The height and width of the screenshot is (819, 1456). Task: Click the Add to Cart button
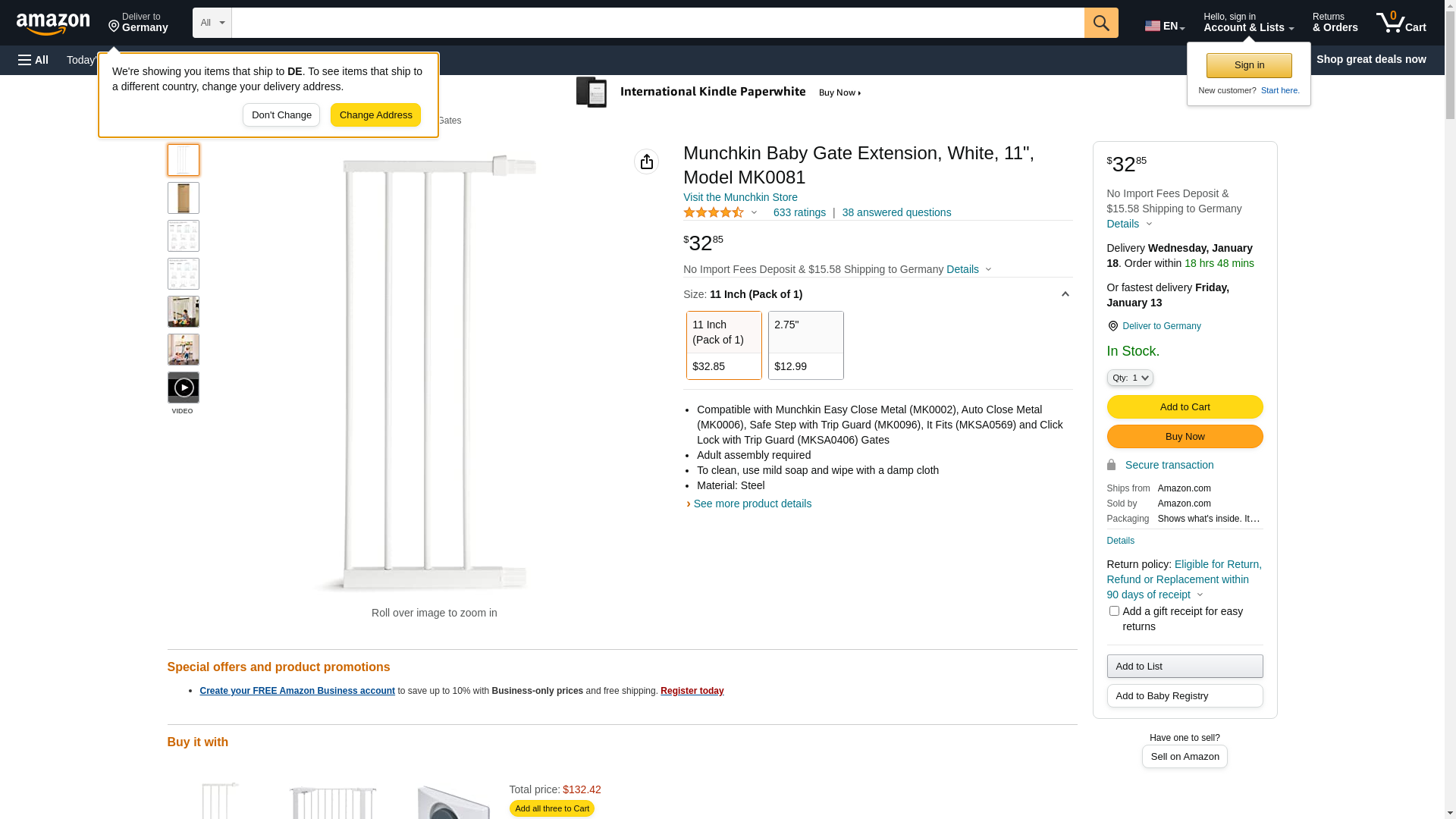coord(1185,407)
